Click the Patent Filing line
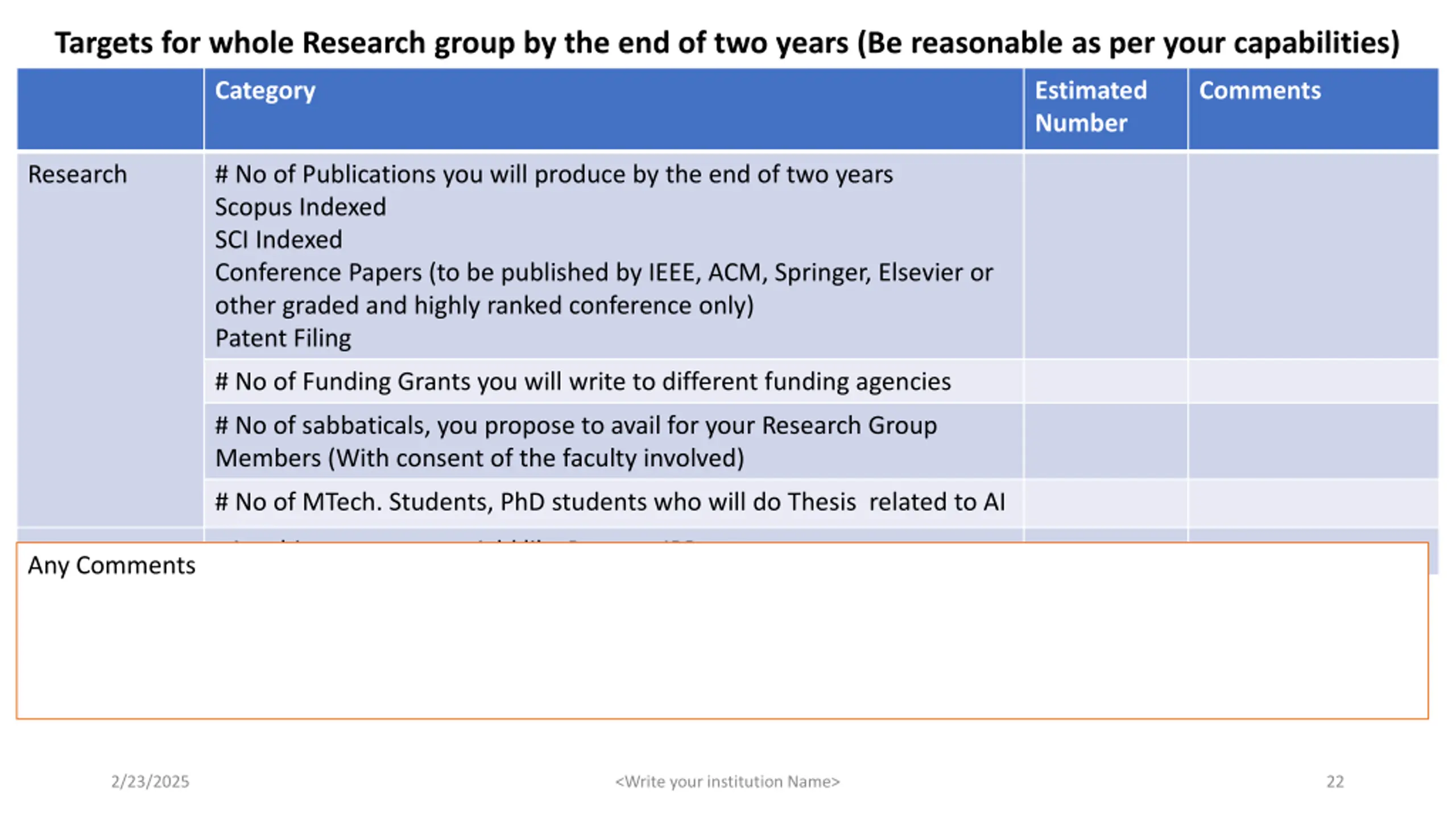The height and width of the screenshot is (819, 1456). click(x=283, y=338)
